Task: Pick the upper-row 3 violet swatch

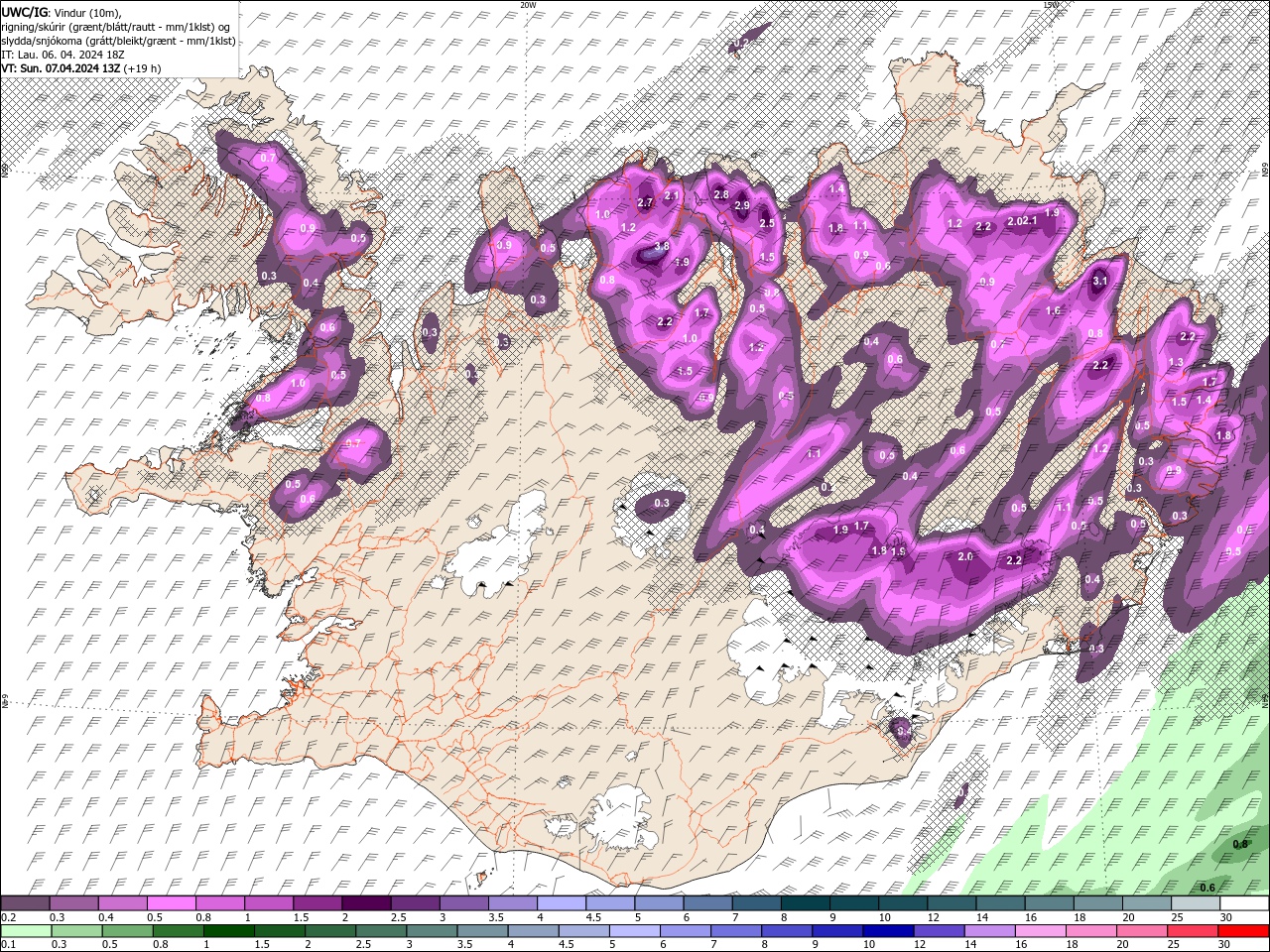Action: [463, 903]
